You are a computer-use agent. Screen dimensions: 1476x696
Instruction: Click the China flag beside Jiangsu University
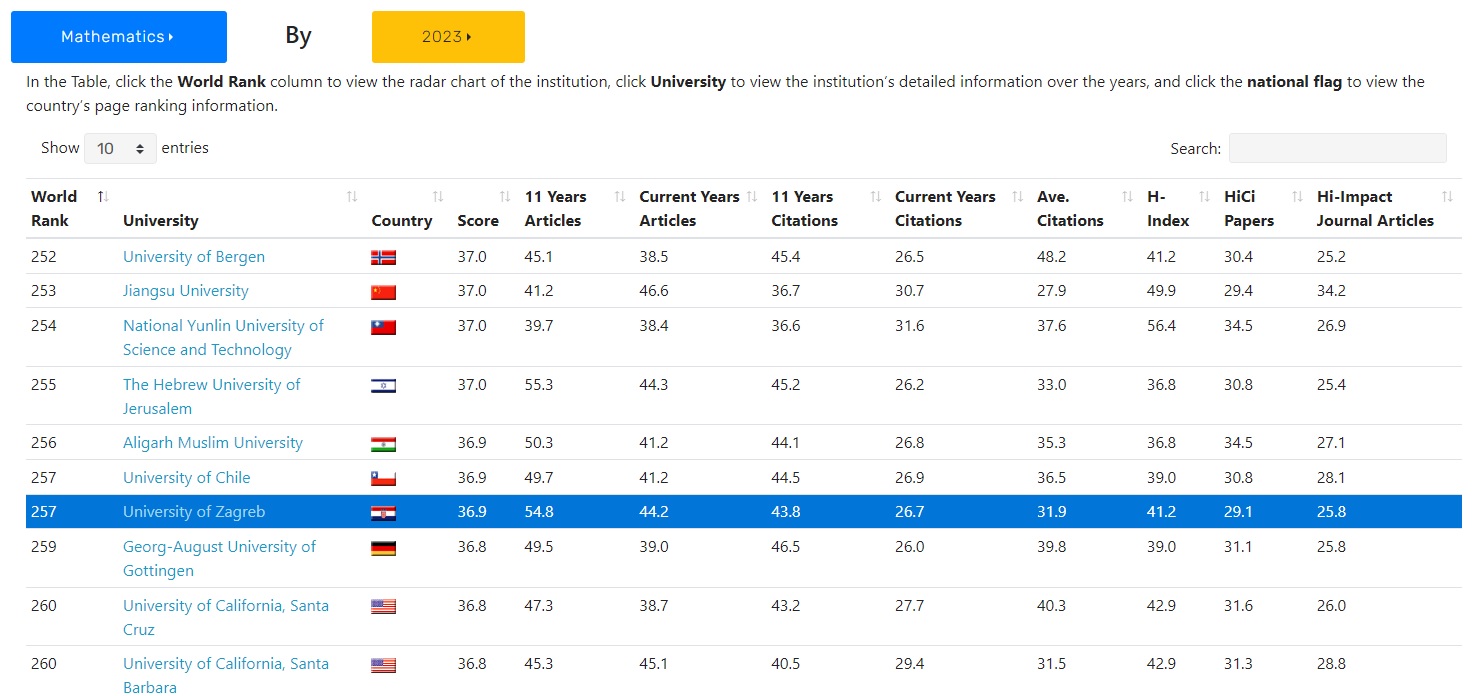(x=383, y=292)
